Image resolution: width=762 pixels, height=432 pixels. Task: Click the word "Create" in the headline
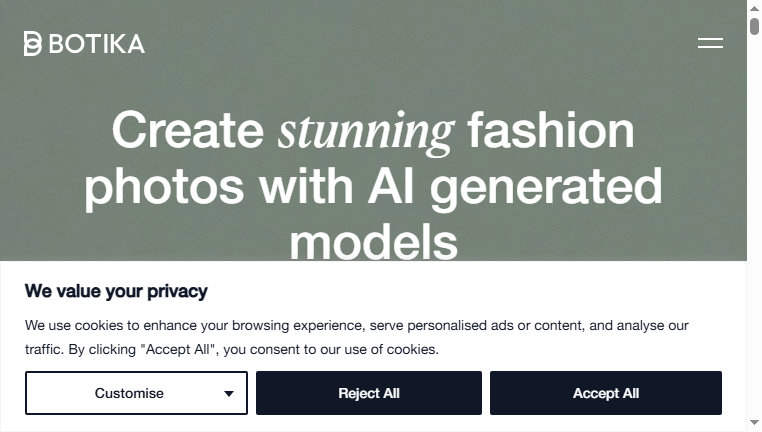(188, 130)
